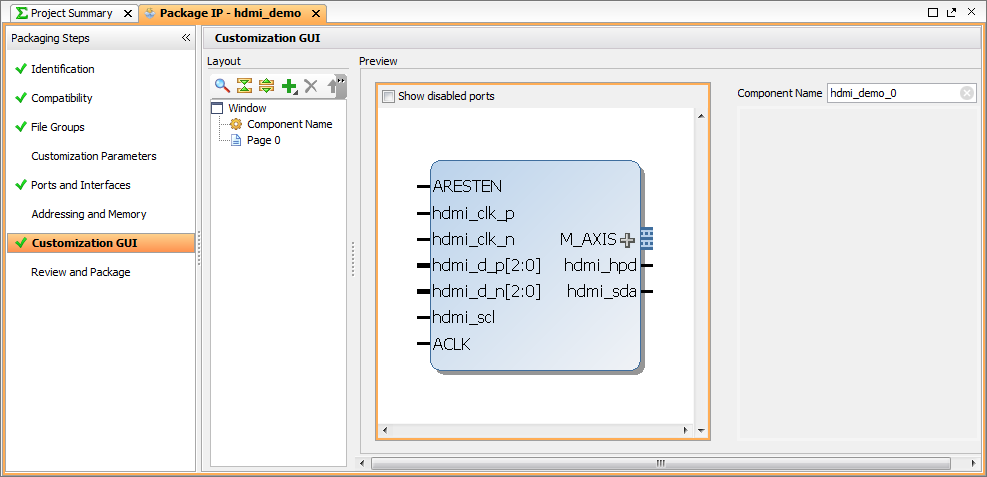Open the Ports and Interfaces step

(x=81, y=185)
